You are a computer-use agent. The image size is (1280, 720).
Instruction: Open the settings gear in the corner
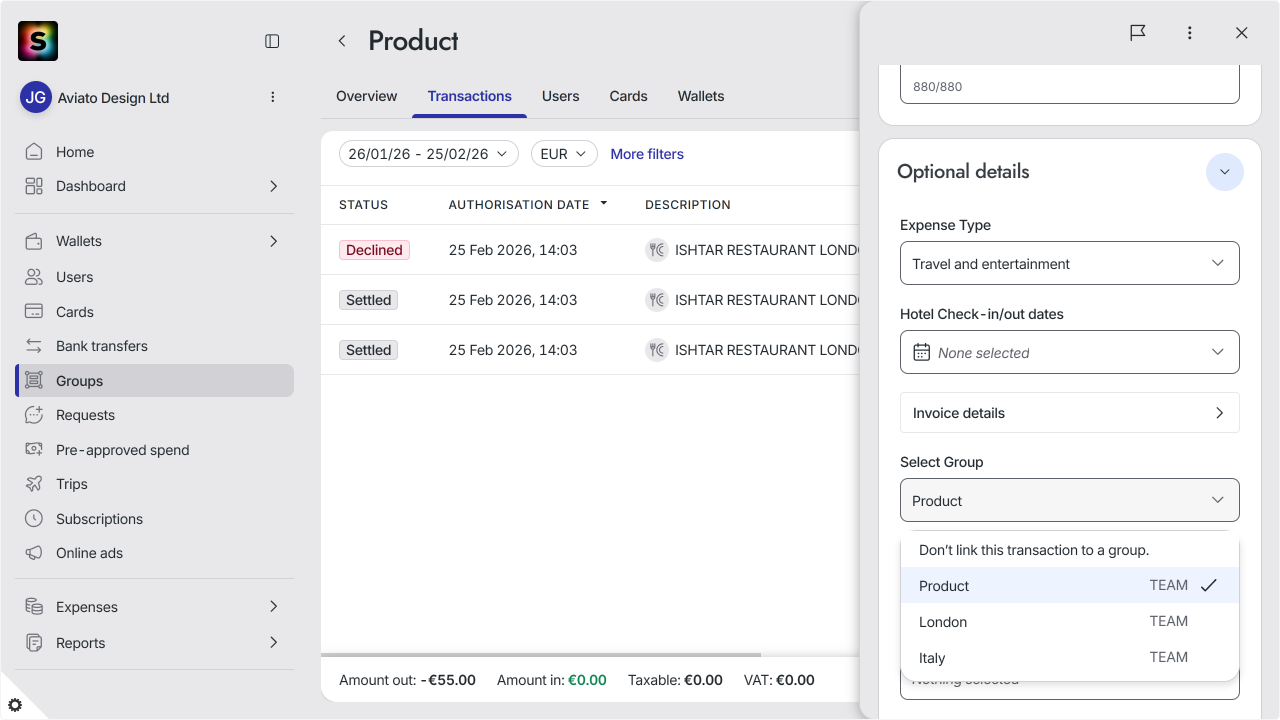(x=15, y=705)
